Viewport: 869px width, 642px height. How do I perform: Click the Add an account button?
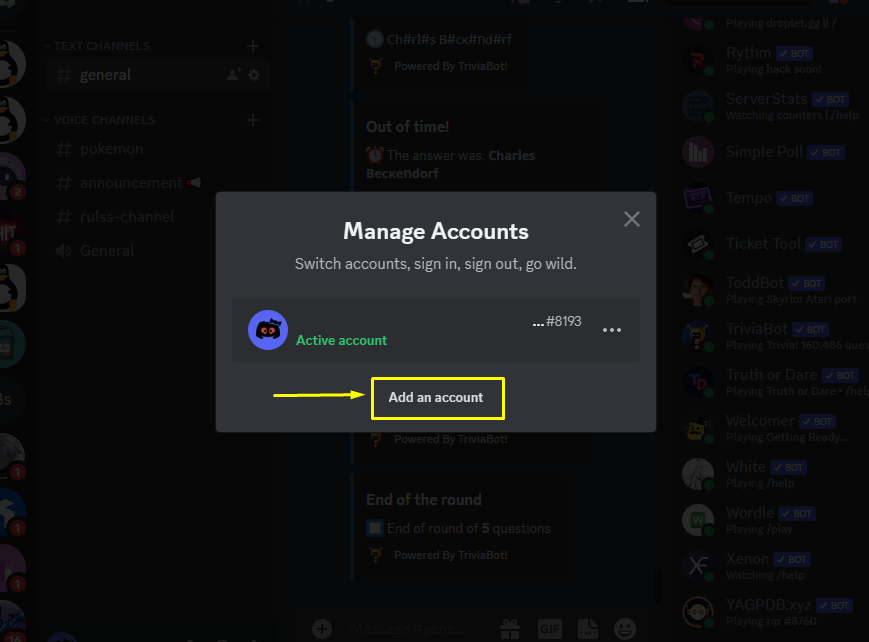(437, 398)
